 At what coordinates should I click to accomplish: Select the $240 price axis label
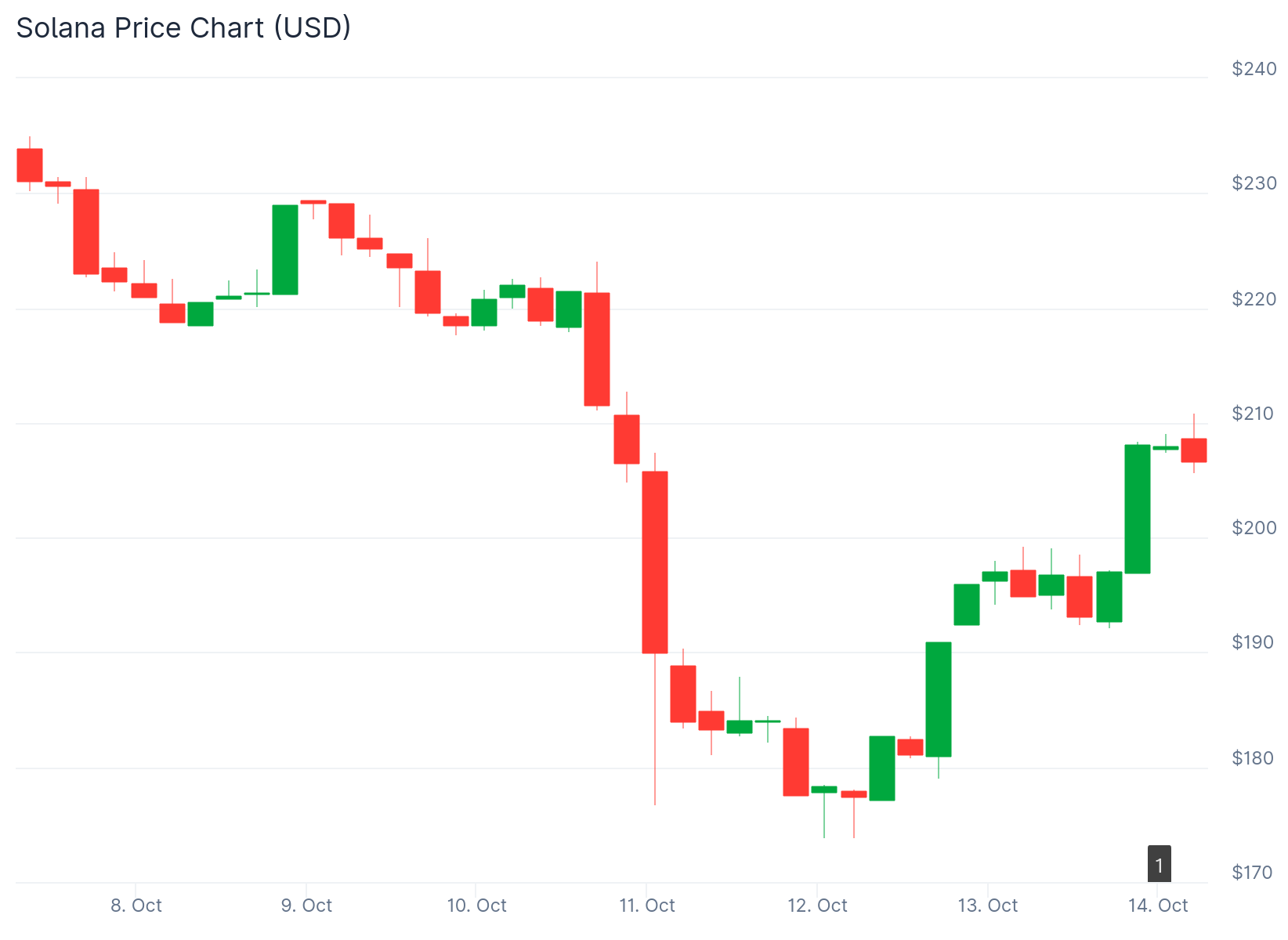(x=1254, y=69)
